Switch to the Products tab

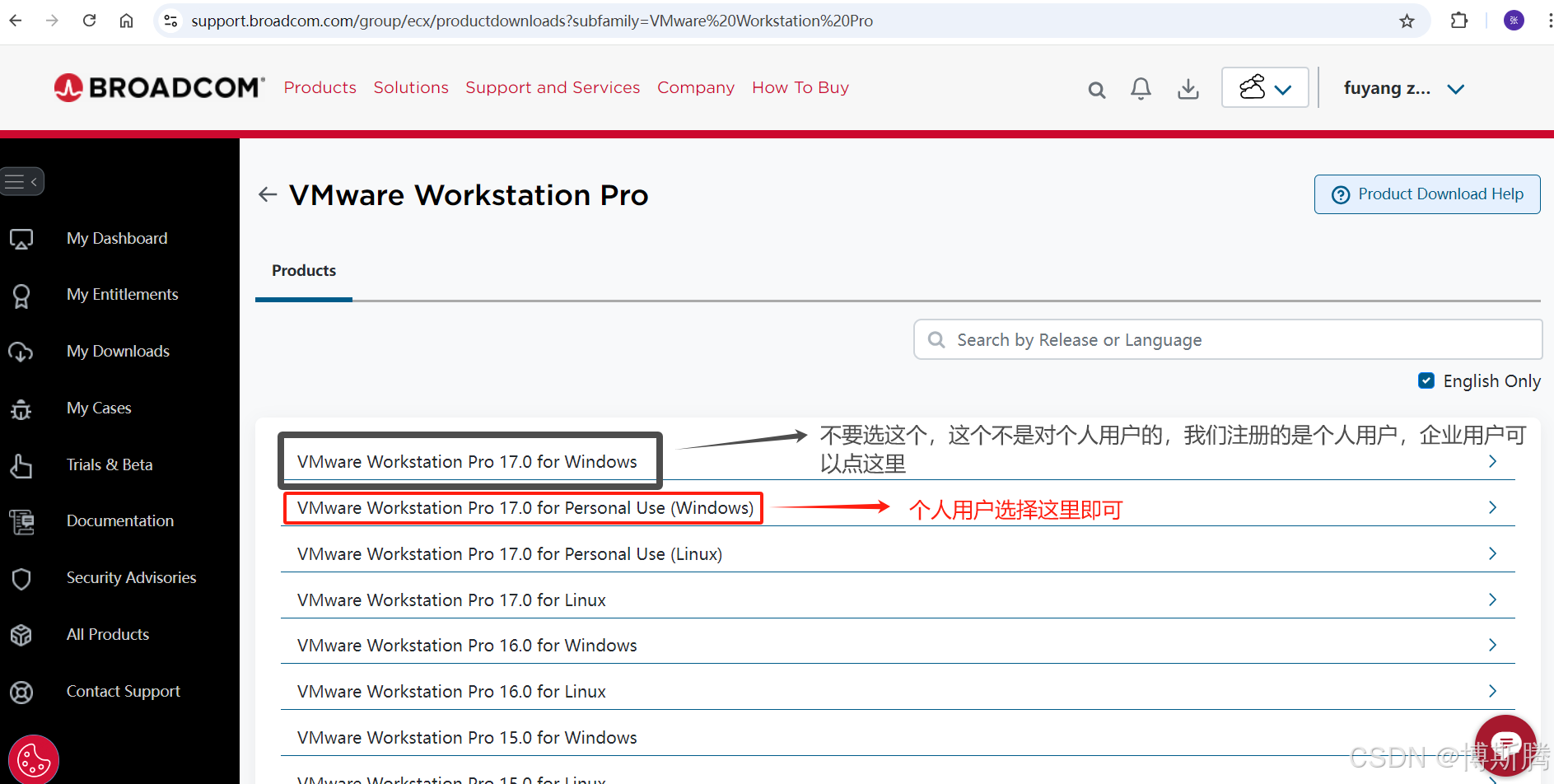click(x=303, y=270)
